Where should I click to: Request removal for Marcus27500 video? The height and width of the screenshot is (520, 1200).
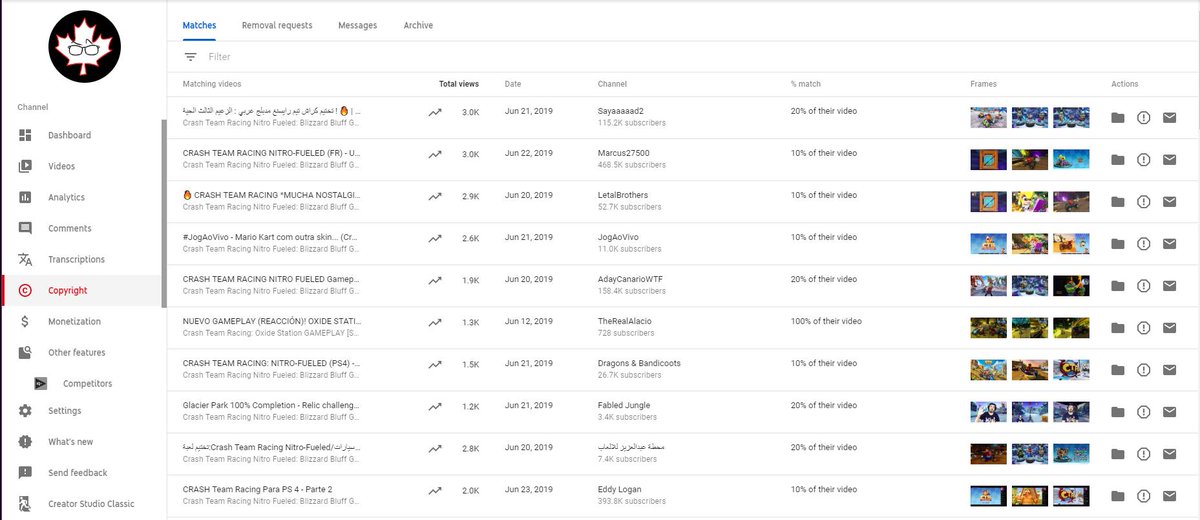[x=1144, y=159]
